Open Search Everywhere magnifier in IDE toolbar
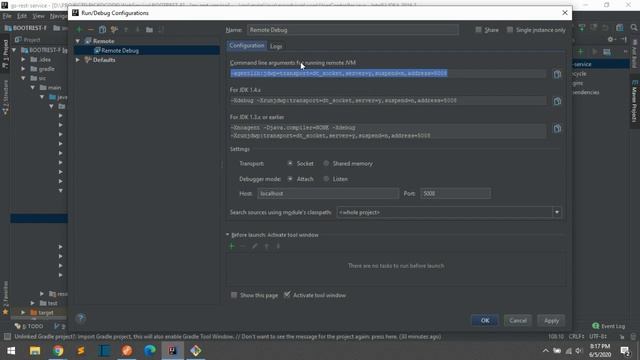640x360 pixels. coord(633,28)
